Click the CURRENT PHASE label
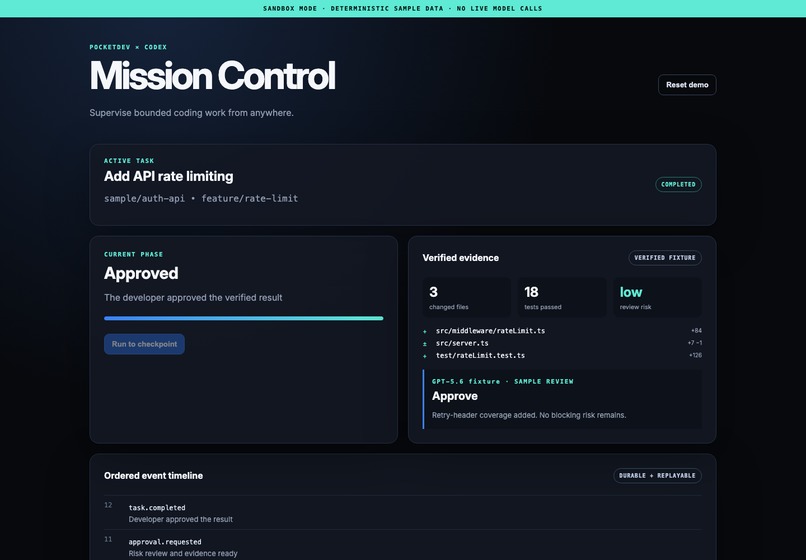 click(133, 255)
